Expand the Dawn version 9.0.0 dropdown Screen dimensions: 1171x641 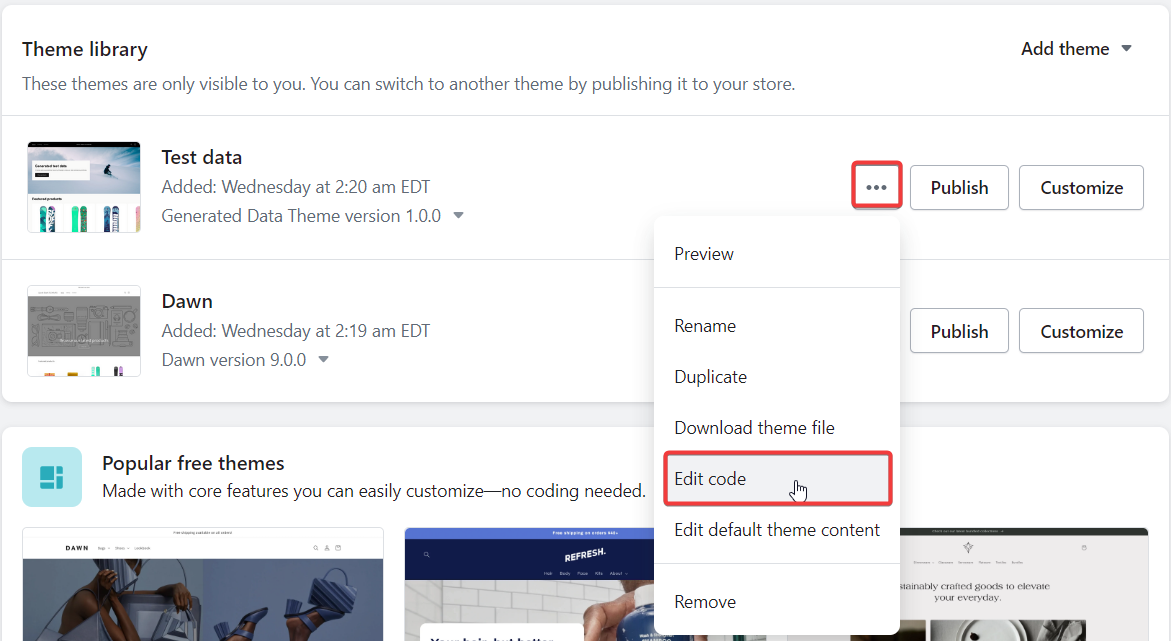tap(323, 359)
